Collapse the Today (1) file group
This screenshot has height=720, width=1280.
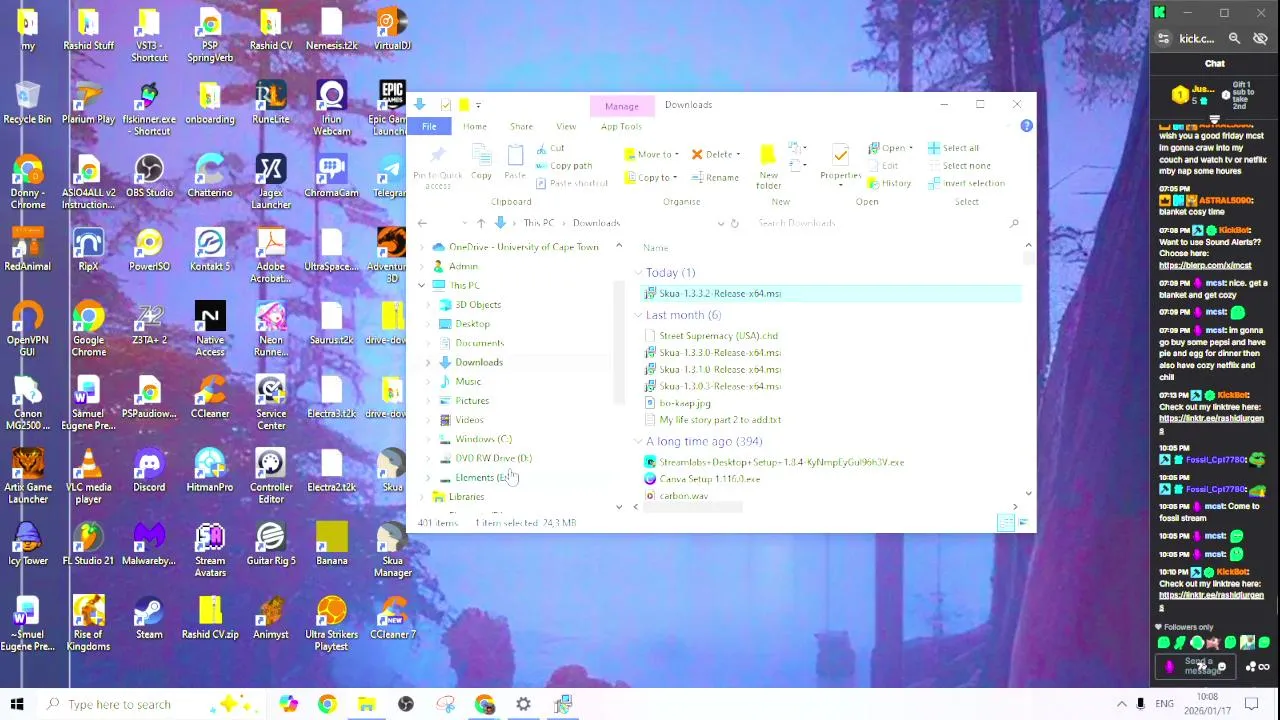coord(638,273)
